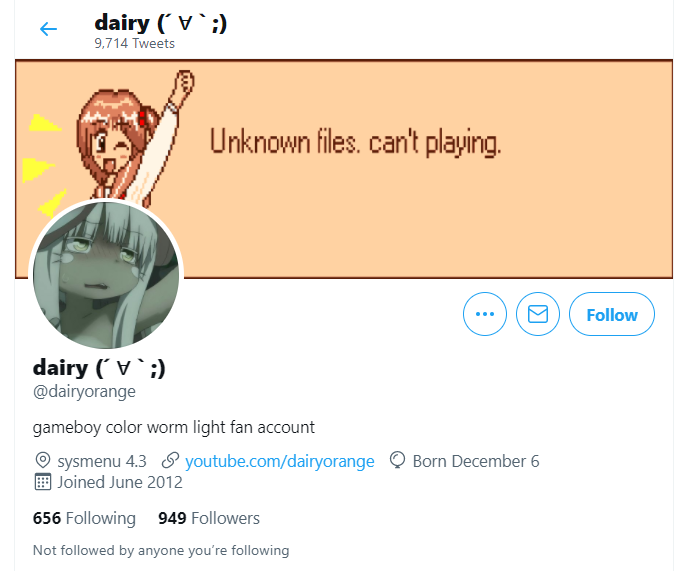
Task: Click the @dairyorange handle text
Action: click(x=84, y=391)
